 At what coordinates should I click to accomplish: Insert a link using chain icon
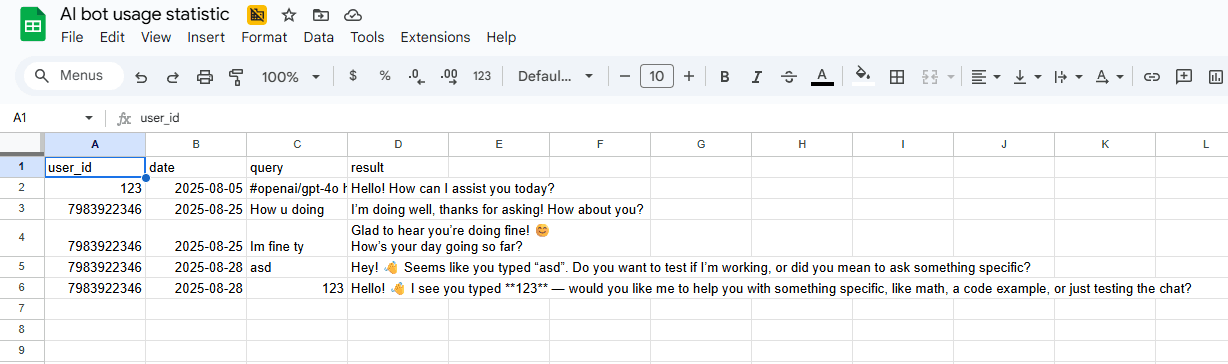click(x=1152, y=77)
